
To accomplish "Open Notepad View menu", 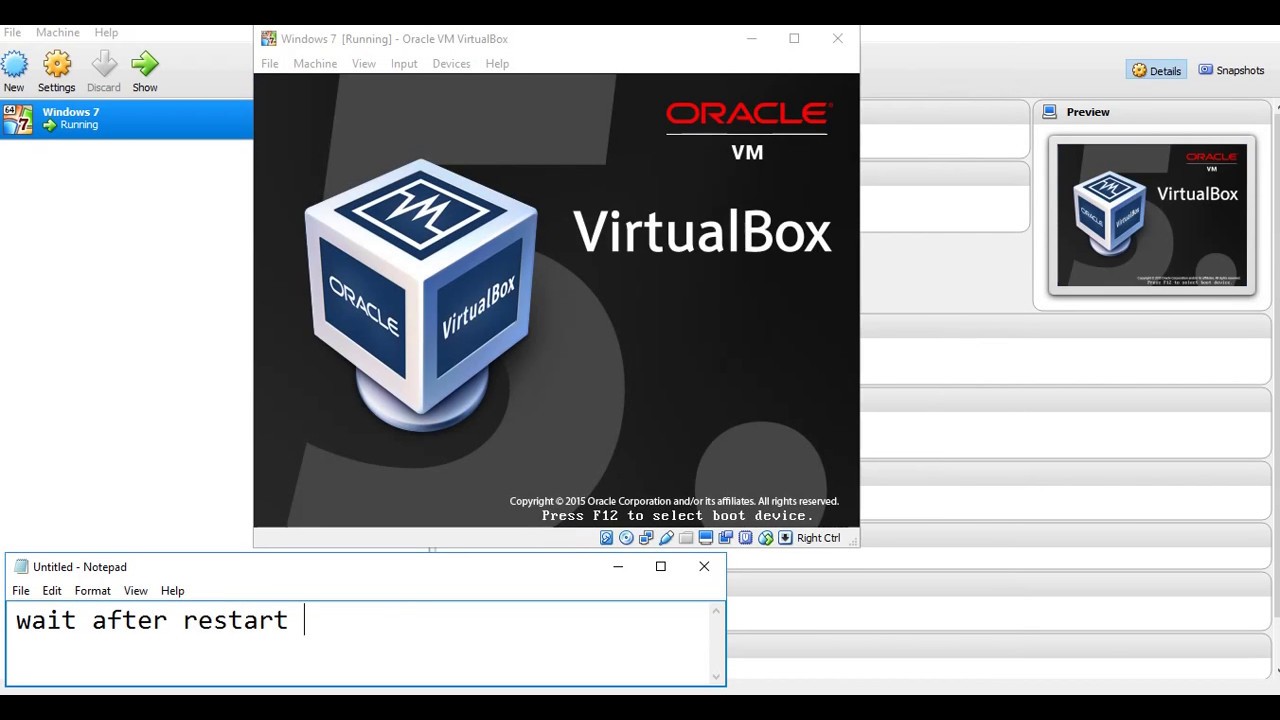I will [x=135, y=590].
